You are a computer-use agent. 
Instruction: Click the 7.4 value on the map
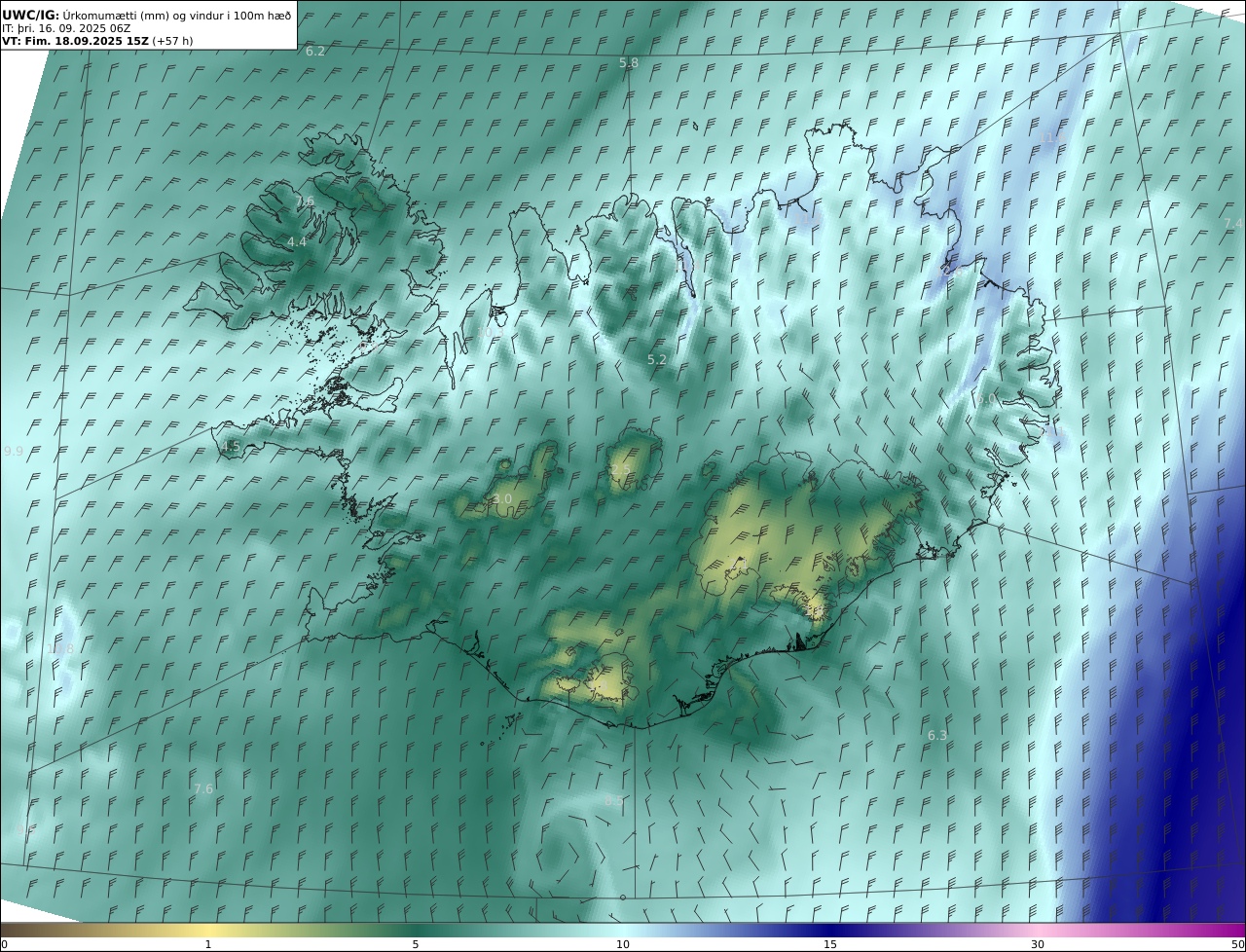click(1233, 223)
